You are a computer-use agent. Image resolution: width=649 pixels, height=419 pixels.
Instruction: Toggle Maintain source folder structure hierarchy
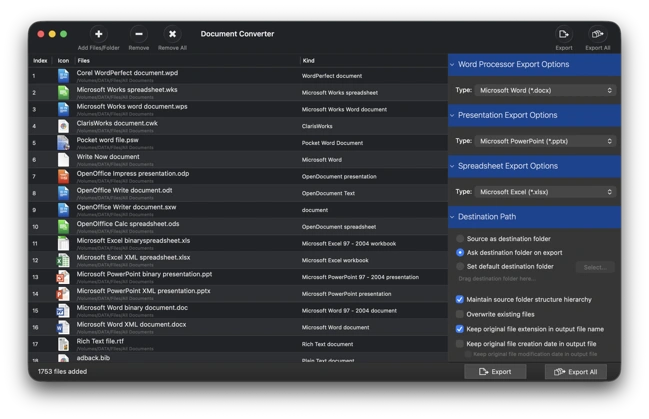459,299
